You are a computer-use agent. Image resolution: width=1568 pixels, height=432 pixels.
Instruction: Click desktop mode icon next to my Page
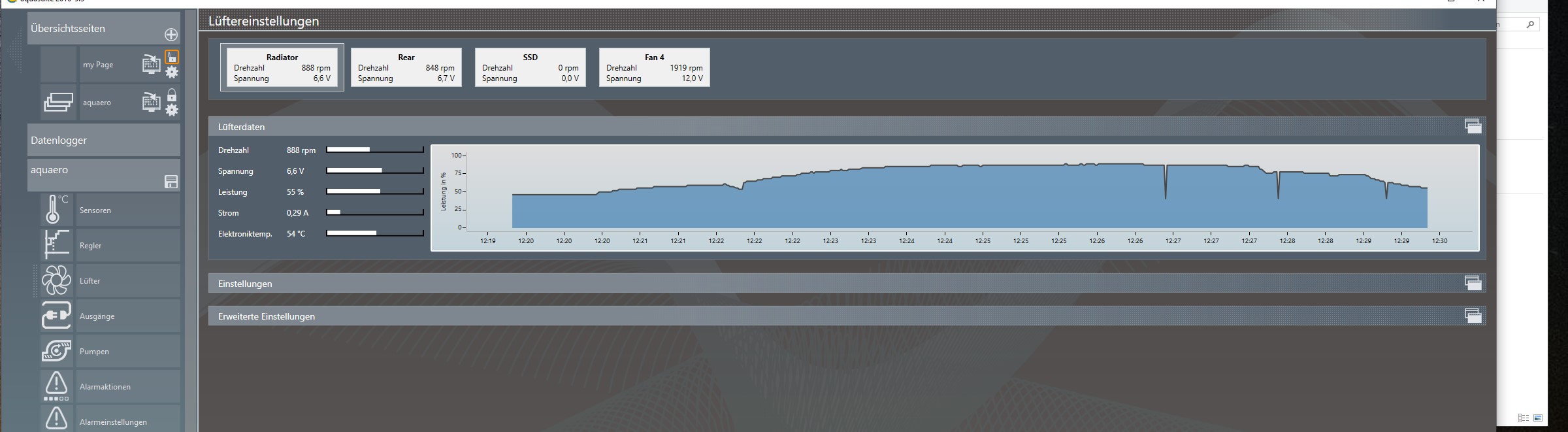pyautogui.click(x=151, y=64)
